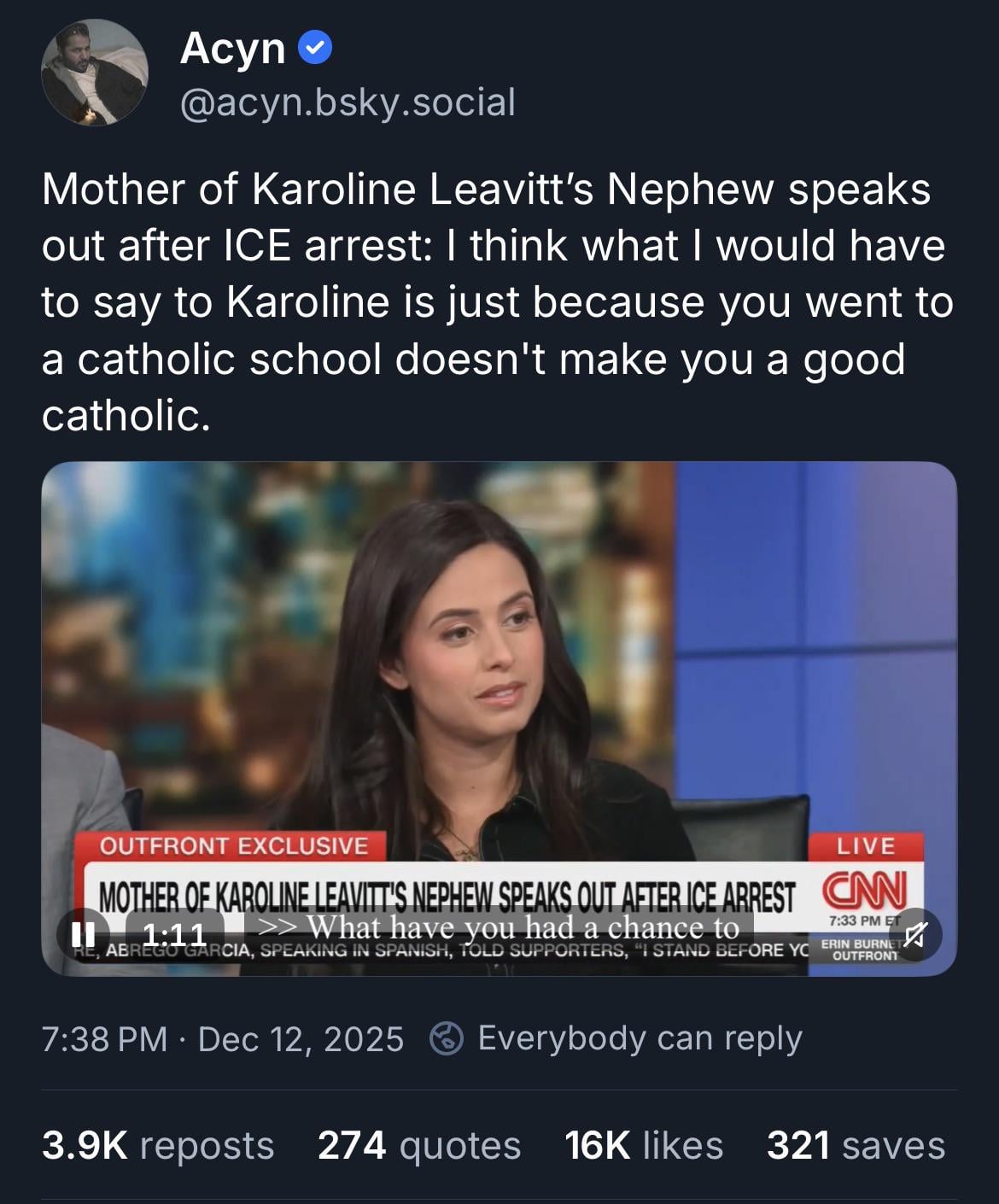This screenshot has height=1204, width=999.
Task: Open Acyn's profile avatar picture
Action: tap(95, 73)
